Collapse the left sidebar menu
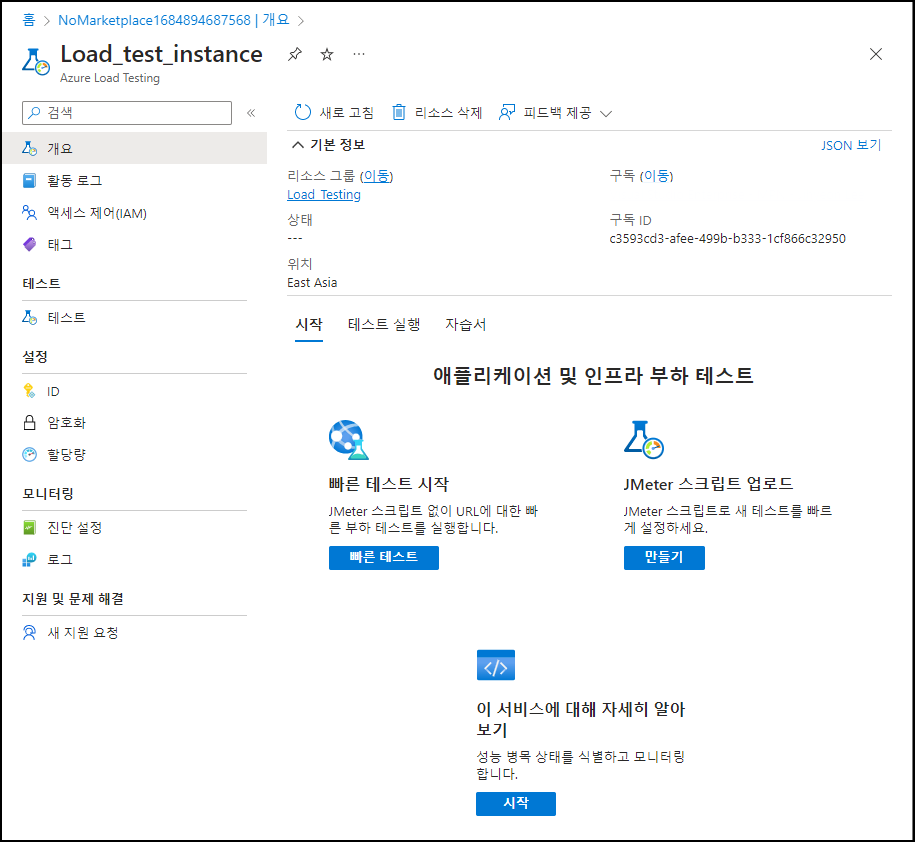Viewport: 915px width, 842px height. coord(251,113)
